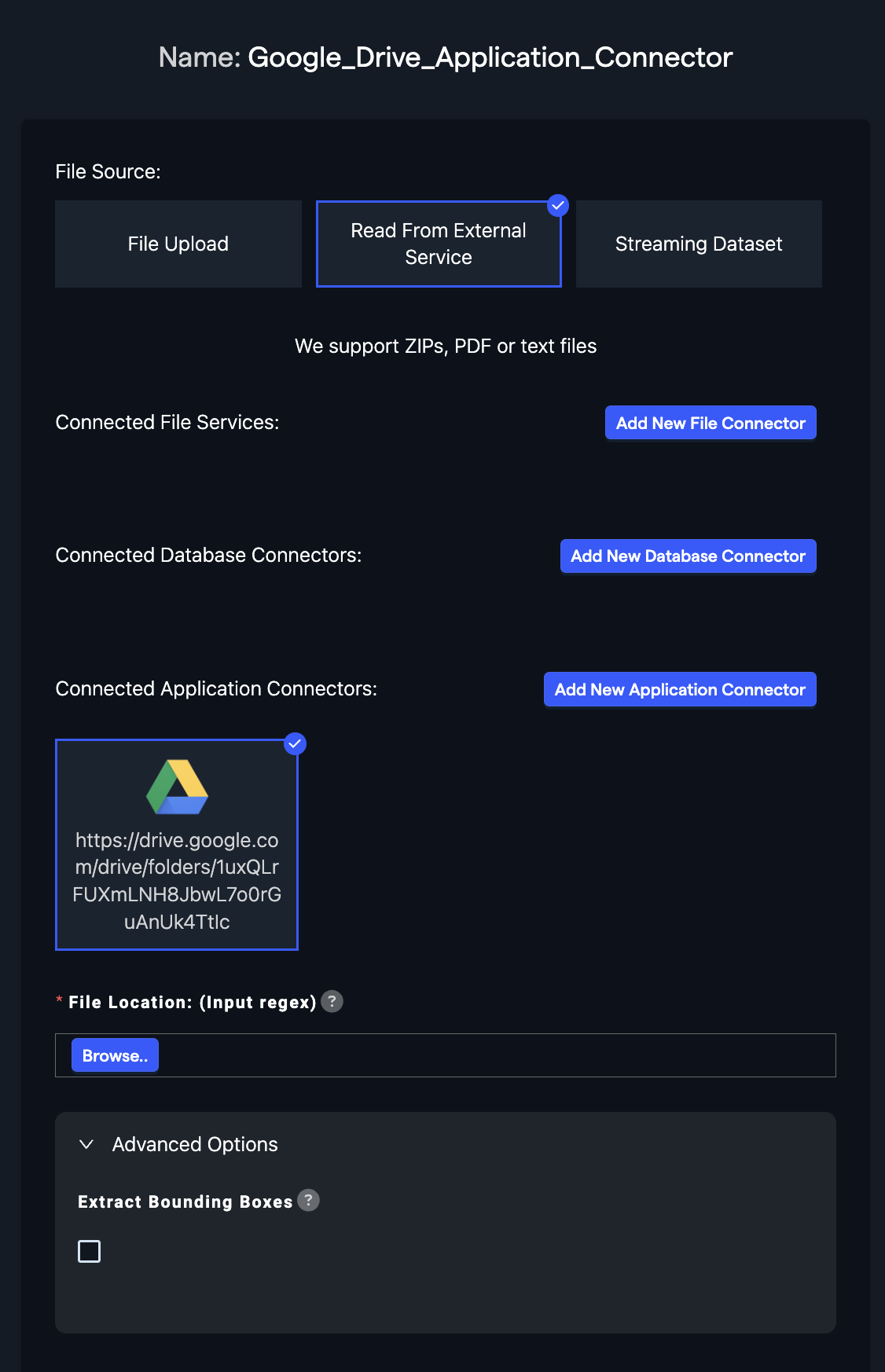The image size is (885, 1372).
Task: Open File Location help question mark
Action: point(332,1001)
